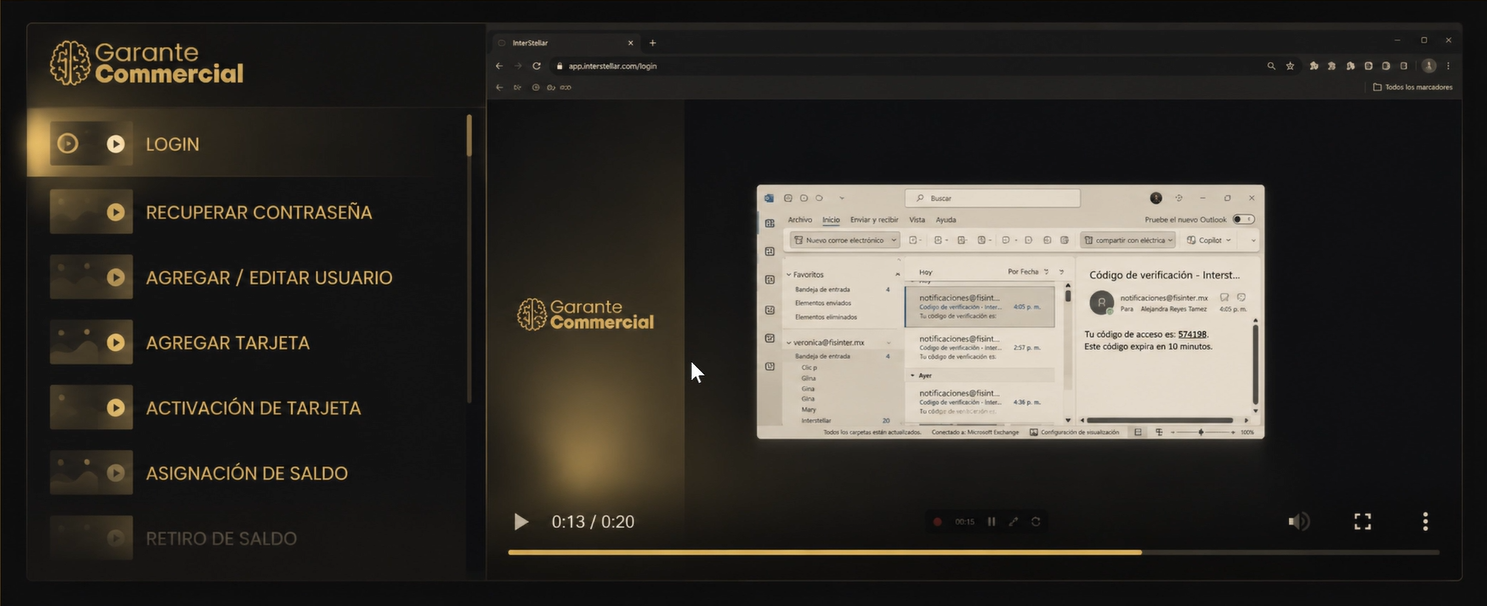Screen dimensions: 1487x606
Task: Switch to the Inicio ribbon tab
Action: 831,220
